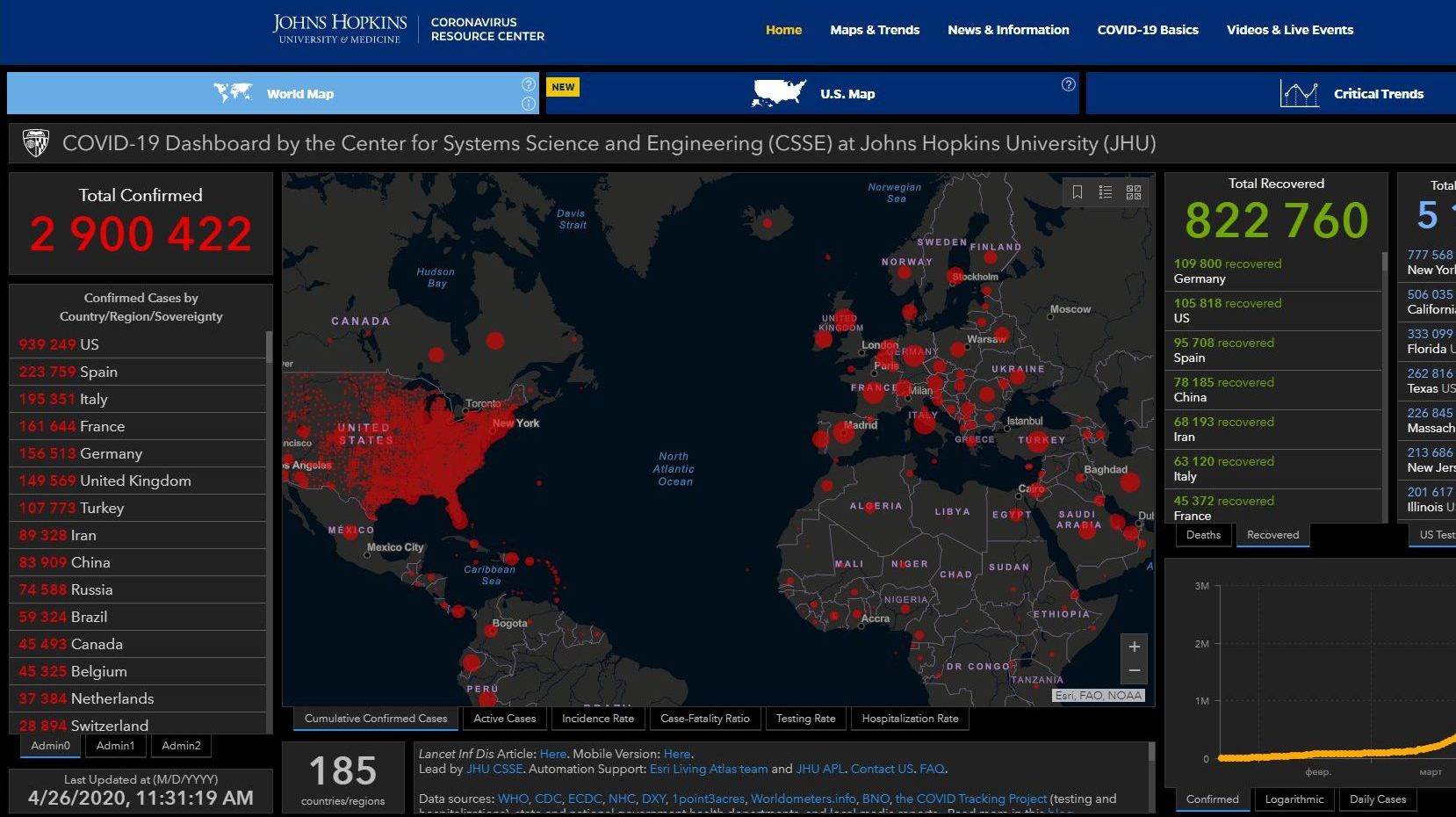Select Daily Cases chart tab
1456x817 pixels.
point(1378,799)
